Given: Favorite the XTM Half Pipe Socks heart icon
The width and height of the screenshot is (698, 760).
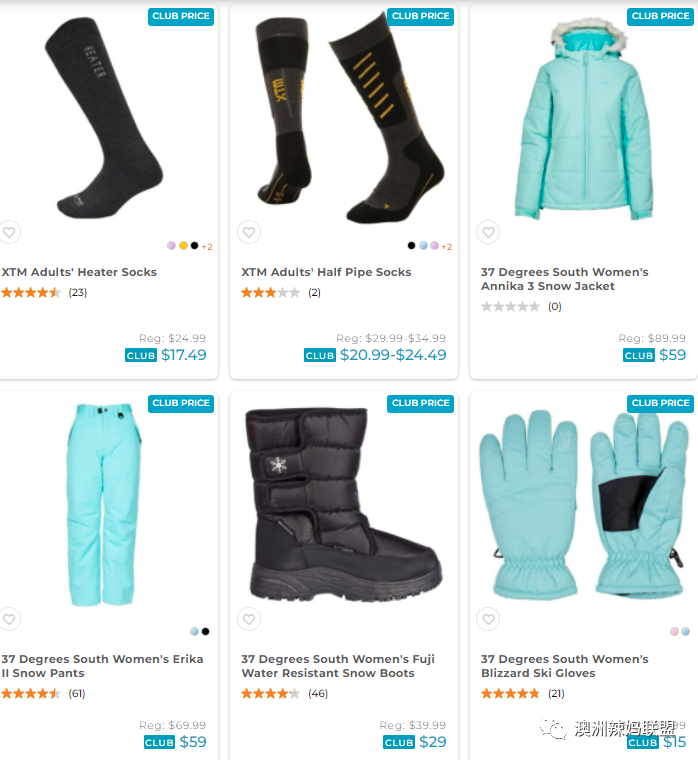Looking at the screenshot, I should pos(249,232).
